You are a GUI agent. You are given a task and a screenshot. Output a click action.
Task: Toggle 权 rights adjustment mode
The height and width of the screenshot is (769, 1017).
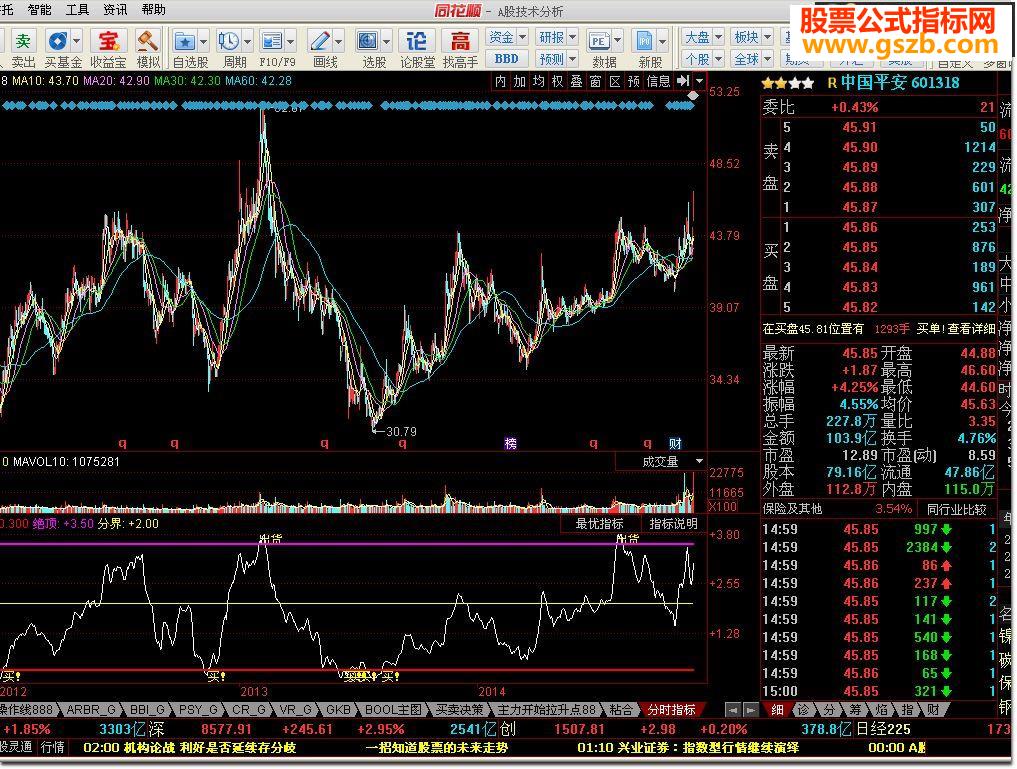pos(557,81)
